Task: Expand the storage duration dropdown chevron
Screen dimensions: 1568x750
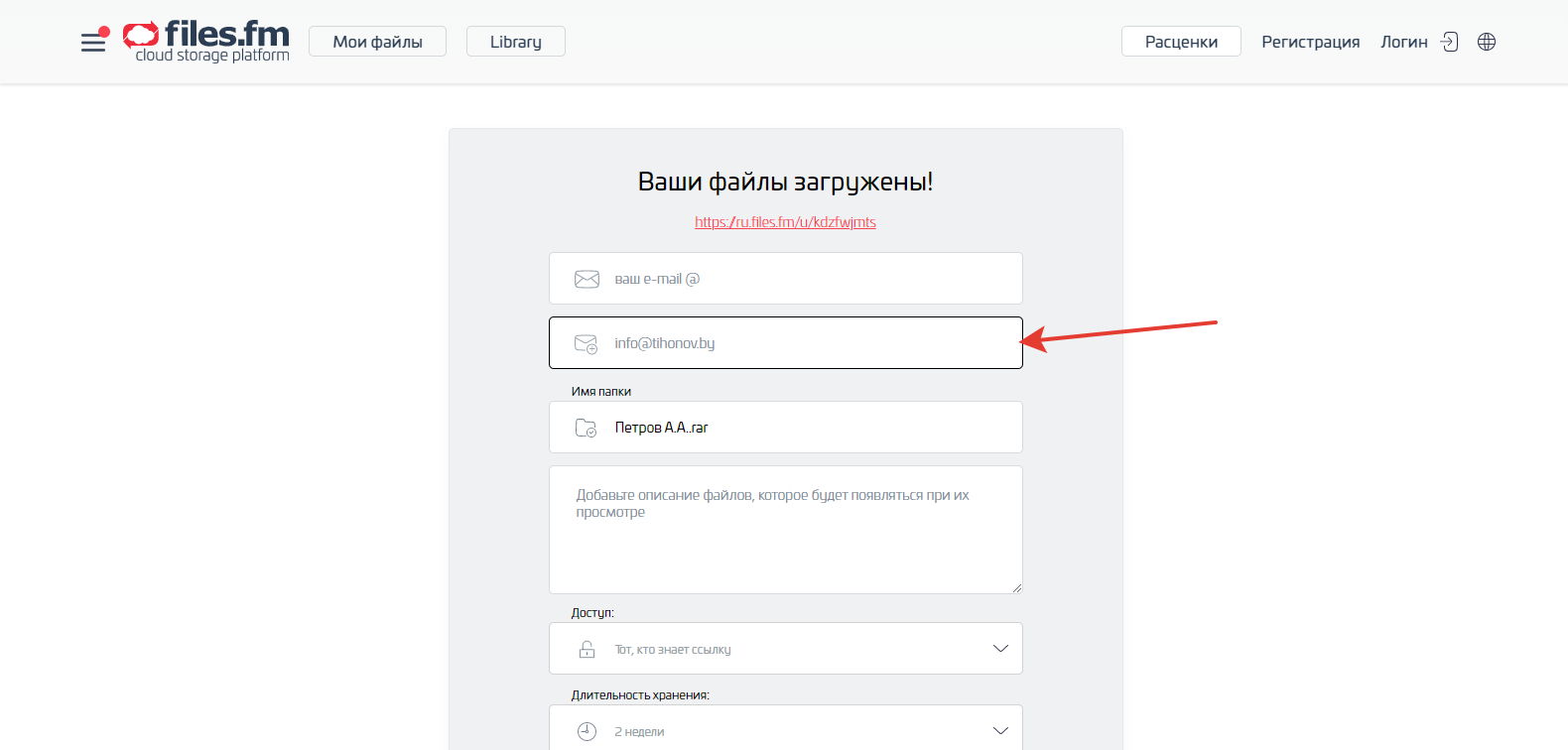Action: click(x=1000, y=731)
